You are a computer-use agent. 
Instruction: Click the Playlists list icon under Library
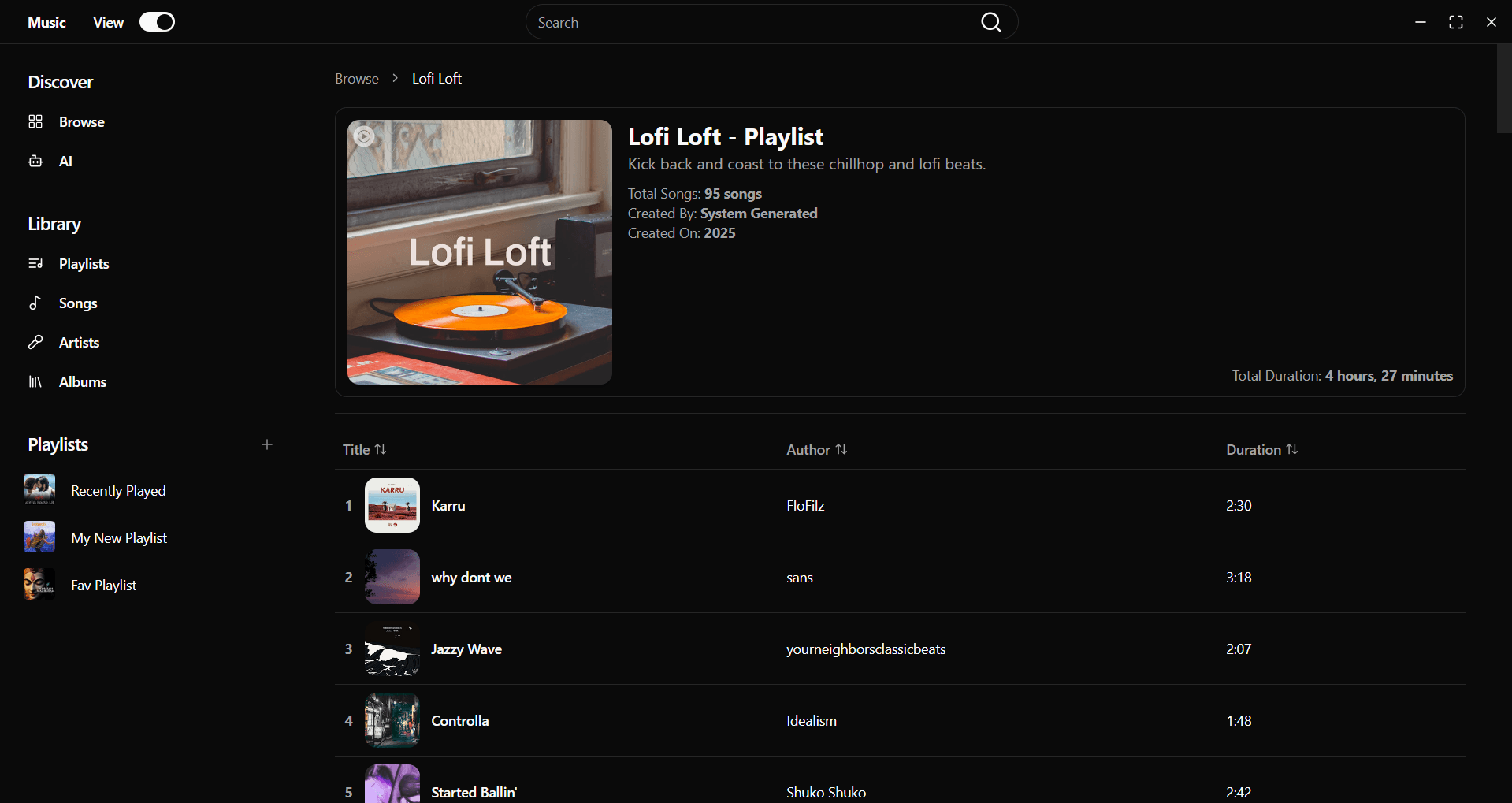coord(35,264)
